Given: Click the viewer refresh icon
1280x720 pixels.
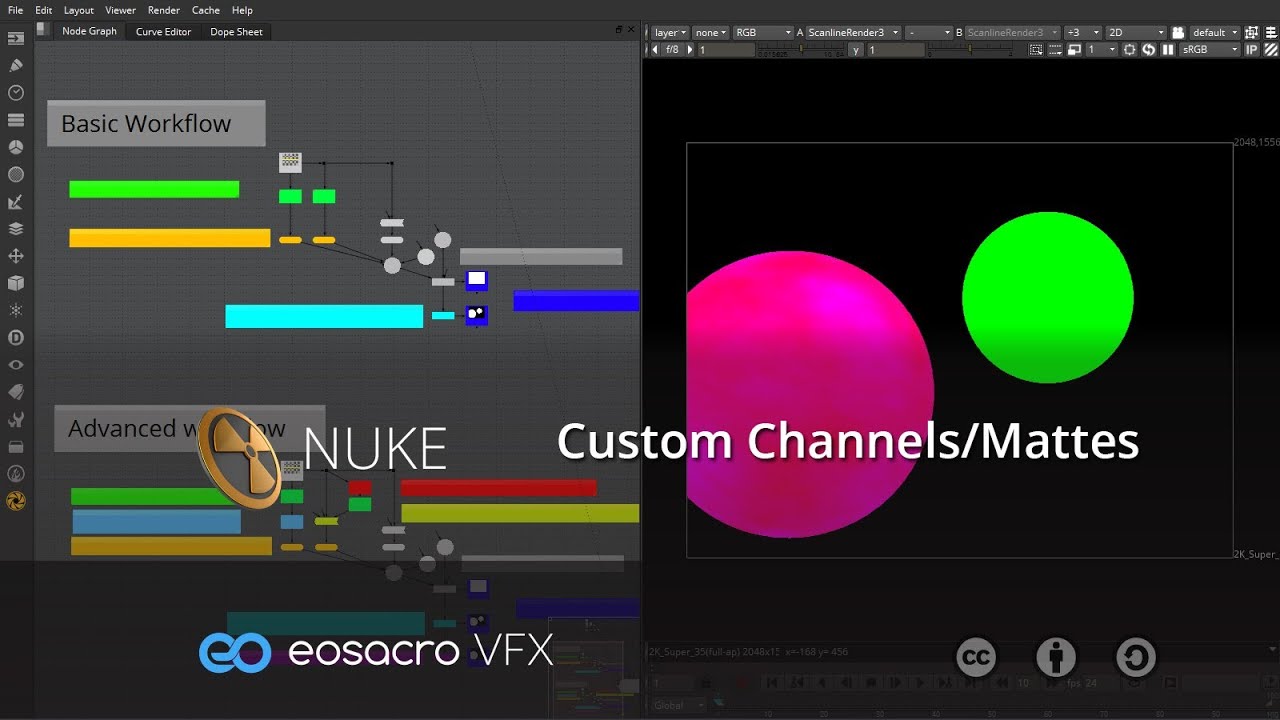Looking at the screenshot, I should click(x=1148, y=49).
